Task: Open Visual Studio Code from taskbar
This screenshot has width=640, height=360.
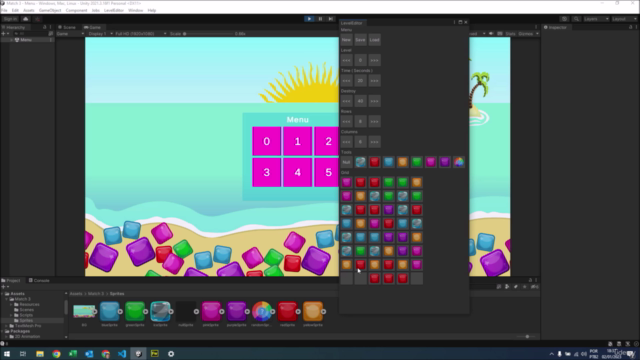Action: [x=122, y=353]
